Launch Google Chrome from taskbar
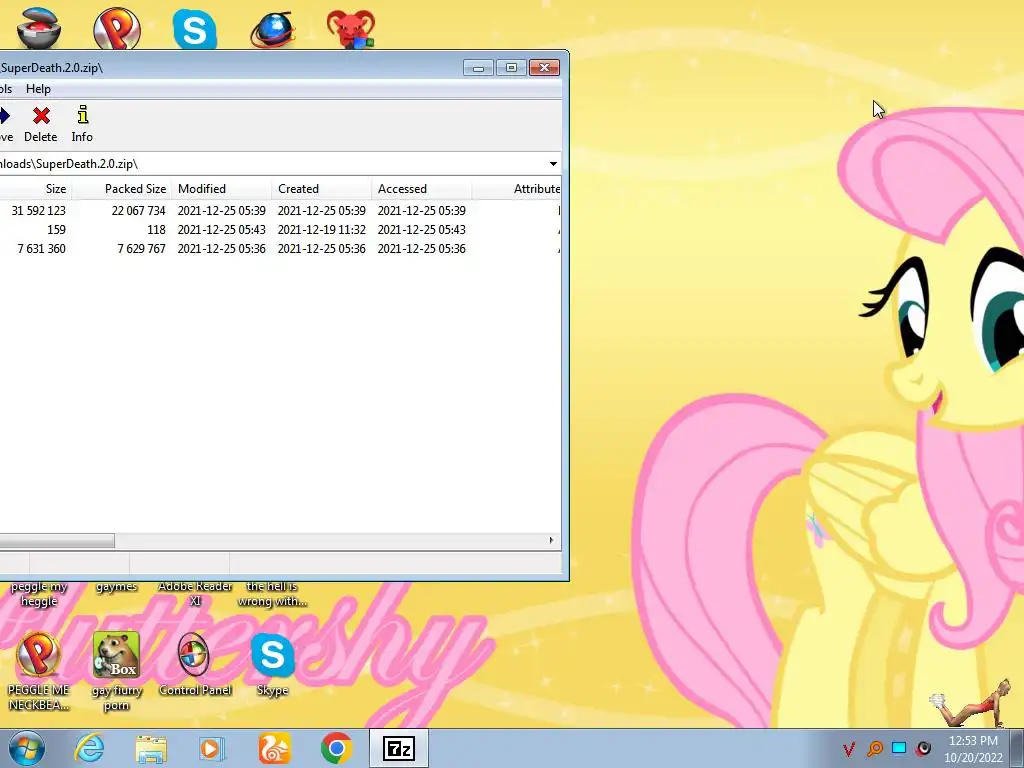 pos(336,748)
